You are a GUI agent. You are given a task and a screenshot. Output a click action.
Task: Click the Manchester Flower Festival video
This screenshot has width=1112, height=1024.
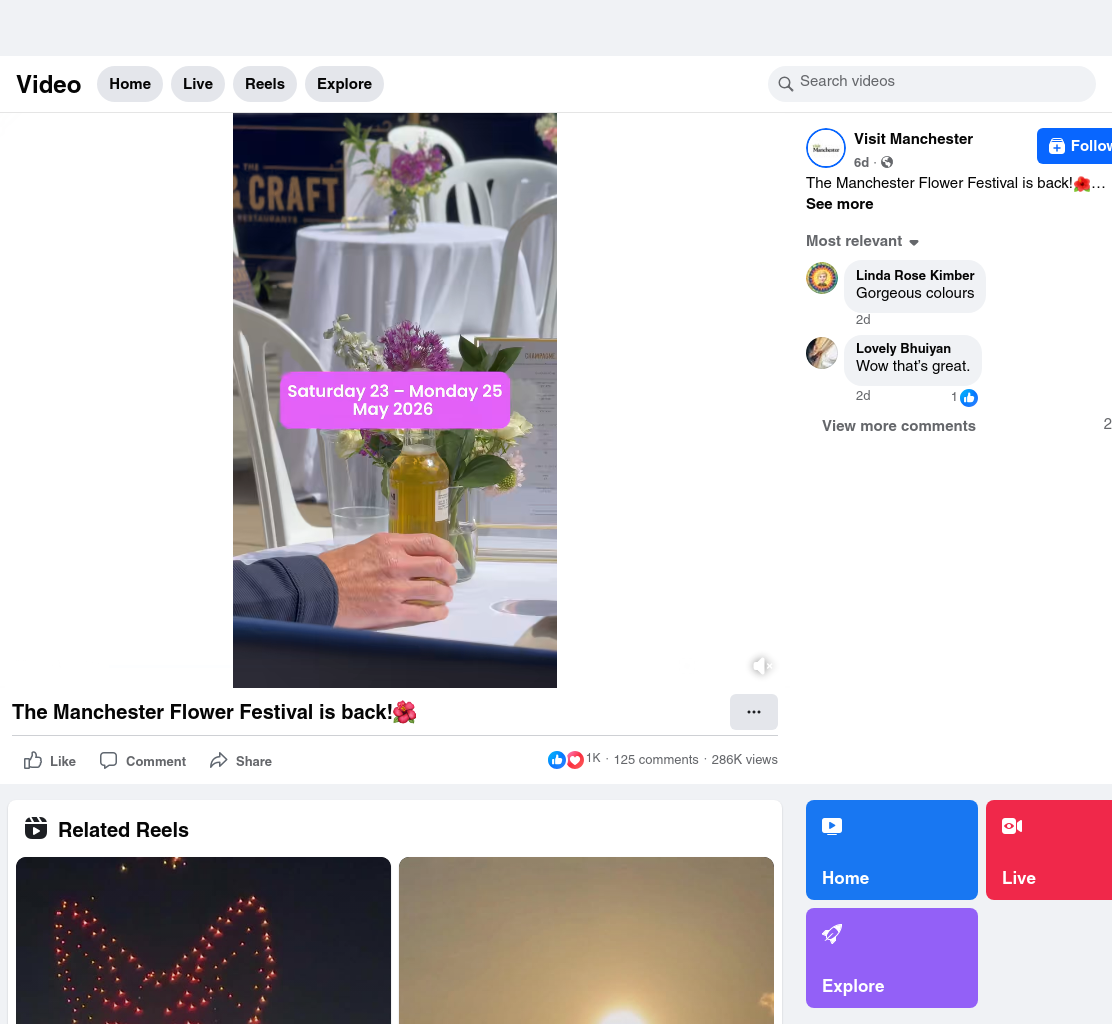395,400
